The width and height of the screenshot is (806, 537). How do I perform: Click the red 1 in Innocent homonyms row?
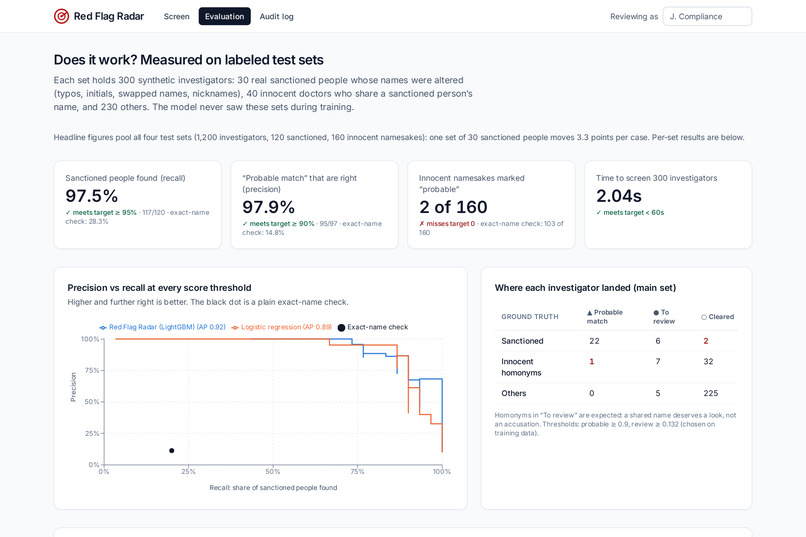(x=592, y=361)
